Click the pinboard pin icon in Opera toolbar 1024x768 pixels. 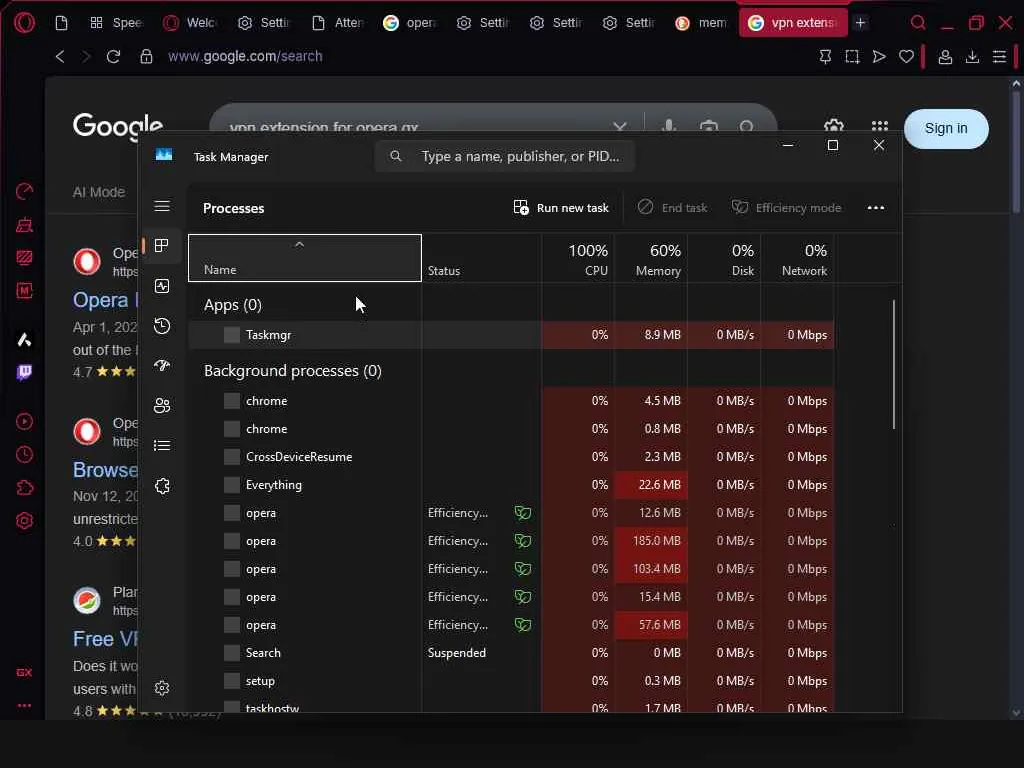(825, 57)
